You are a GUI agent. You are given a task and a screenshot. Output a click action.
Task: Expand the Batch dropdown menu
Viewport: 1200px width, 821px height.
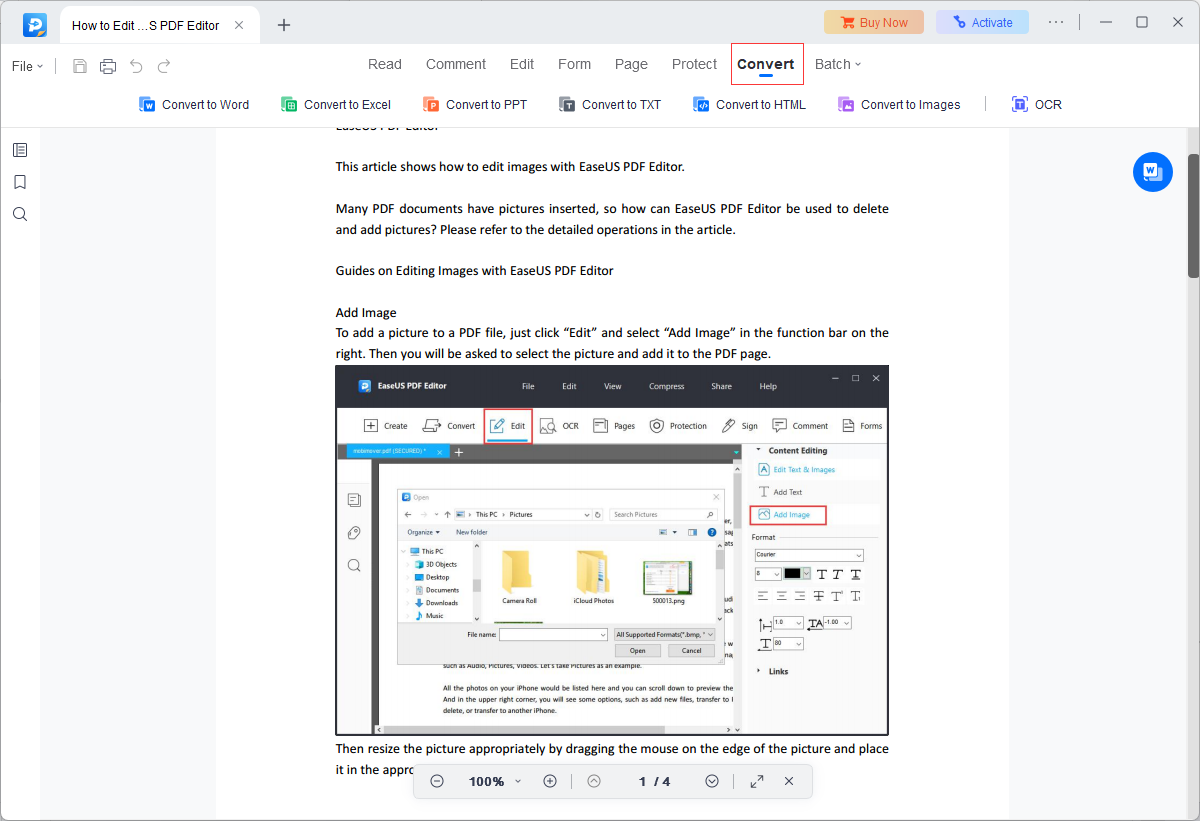(x=838, y=64)
